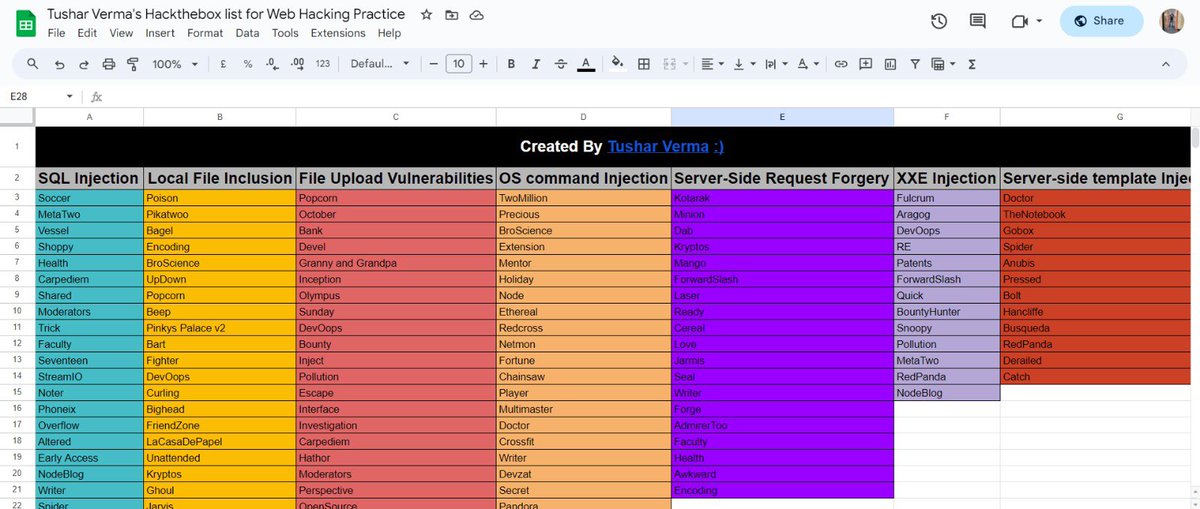Open the font family dropdown
The image size is (1200, 509).
coord(380,64)
